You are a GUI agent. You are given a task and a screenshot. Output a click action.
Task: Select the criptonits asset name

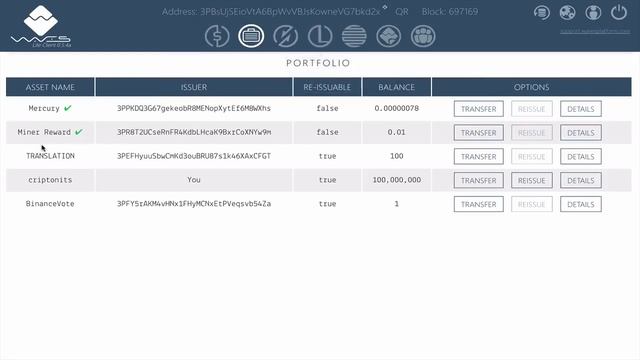(x=50, y=180)
